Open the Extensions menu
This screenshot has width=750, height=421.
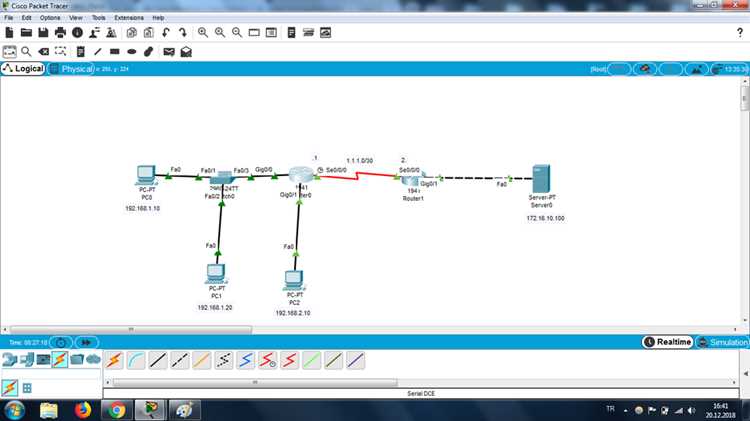coord(129,18)
